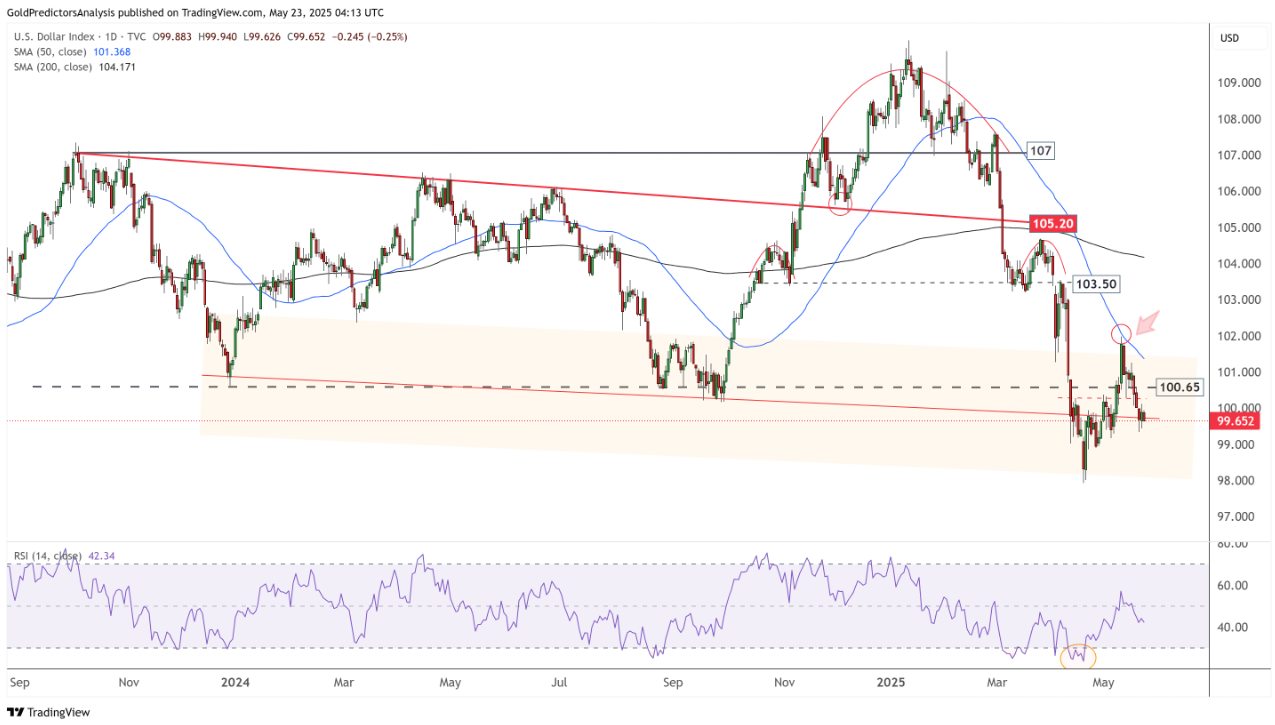The height and width of the screenshot is (725, 1275).
Task: Click the red 105.20 trendline label
Action: pos(1052,224)
